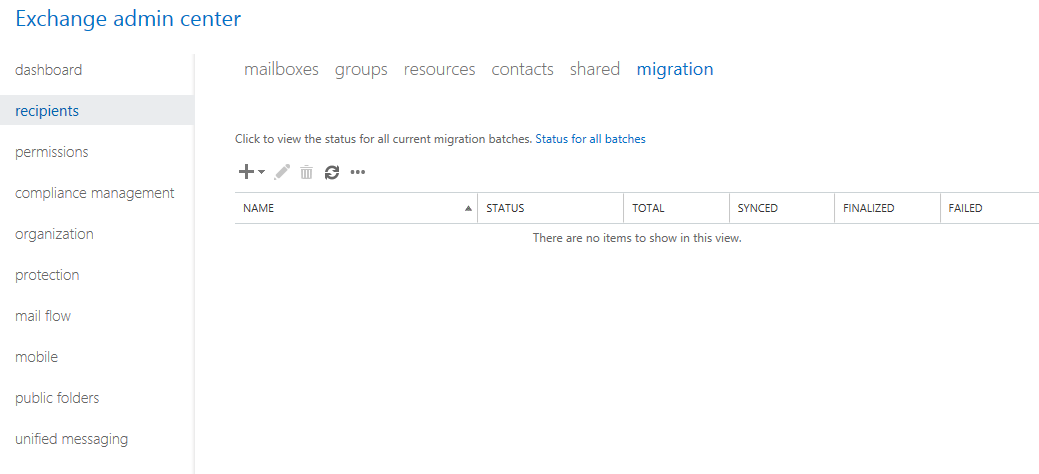Open the contacts tab
Image resolution: width=1039 pixels, height=474 pixels.
pyautogui.click(x=522, y=69)
